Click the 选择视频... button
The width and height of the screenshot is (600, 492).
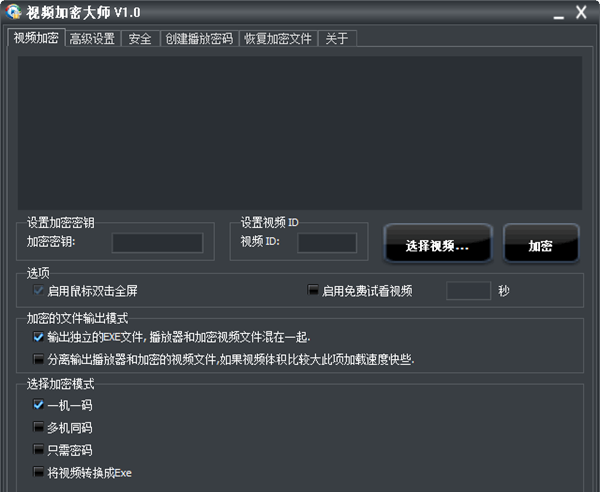tap(437, 243)
